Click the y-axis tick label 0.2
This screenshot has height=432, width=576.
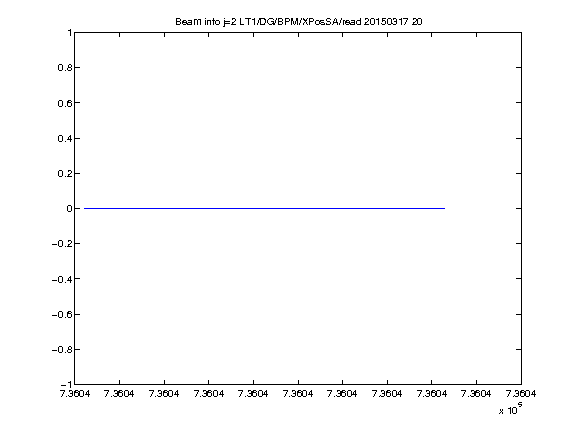[x=64, y=173]
